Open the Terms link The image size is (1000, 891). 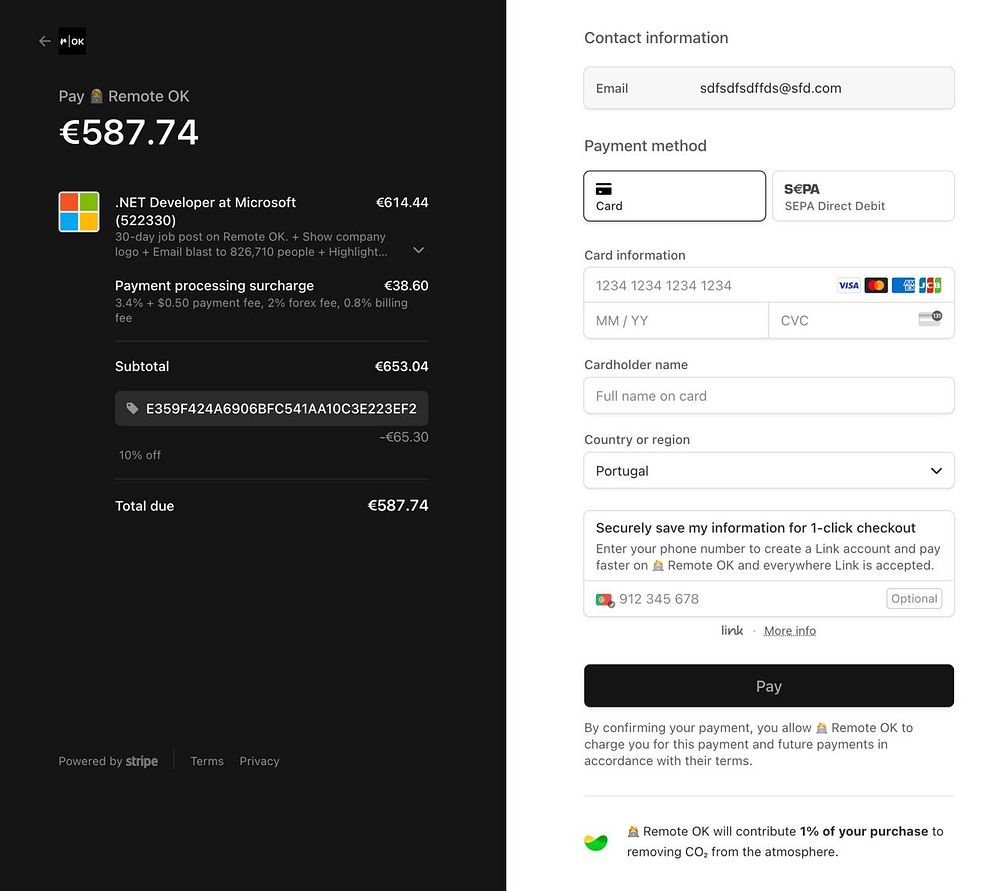207,761
